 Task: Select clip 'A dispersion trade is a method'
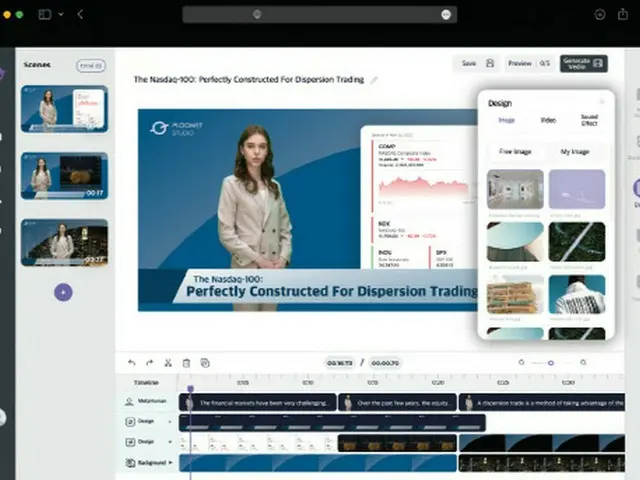click(x=542, y=402)
